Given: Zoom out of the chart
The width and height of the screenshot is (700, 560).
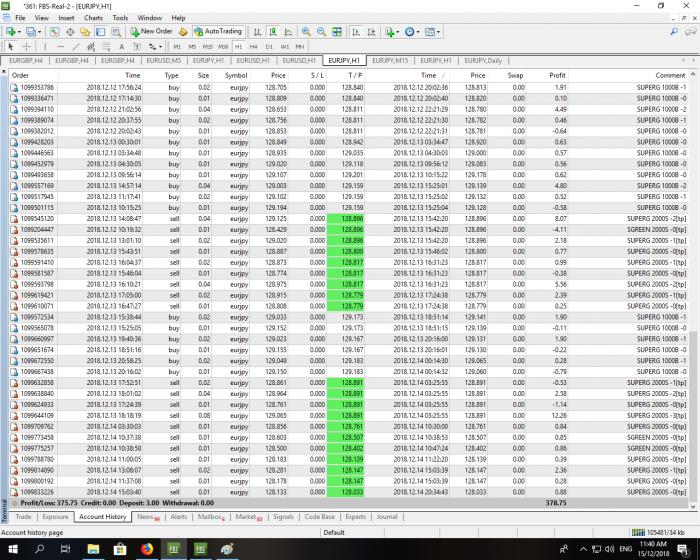Looking at the screenshot, I should [321, 32].
